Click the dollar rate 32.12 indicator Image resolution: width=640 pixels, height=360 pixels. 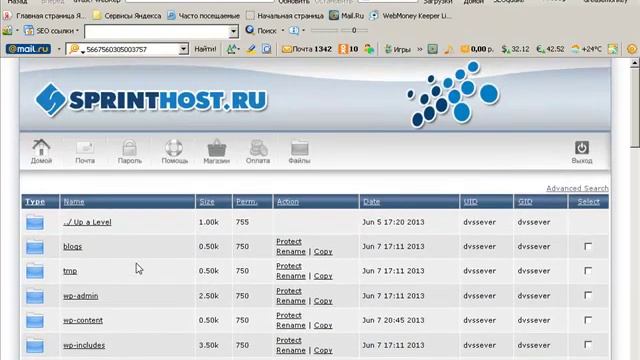point(515,49)
